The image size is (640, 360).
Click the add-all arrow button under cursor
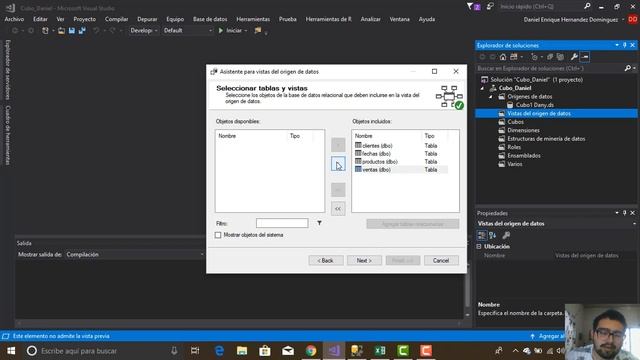point(338,164)
